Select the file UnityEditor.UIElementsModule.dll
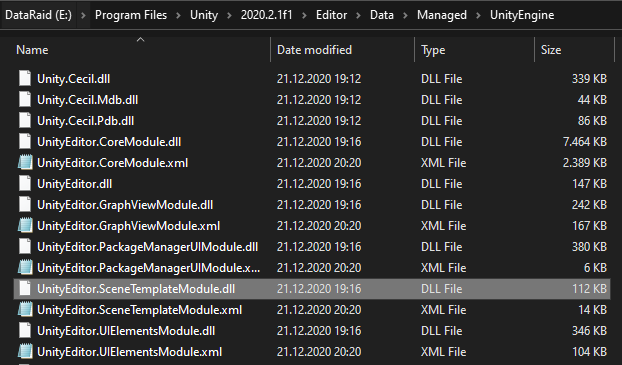Viewport: 622px width, 365px height. [126, 331]
